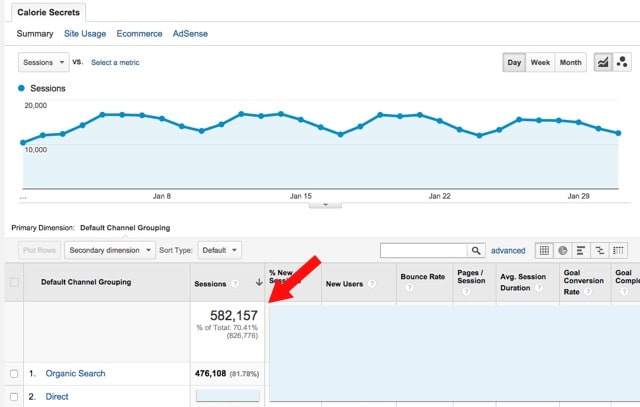Check the Direct row checkbox
Screen dimensions: 640x407
click(x=14, y=397)
